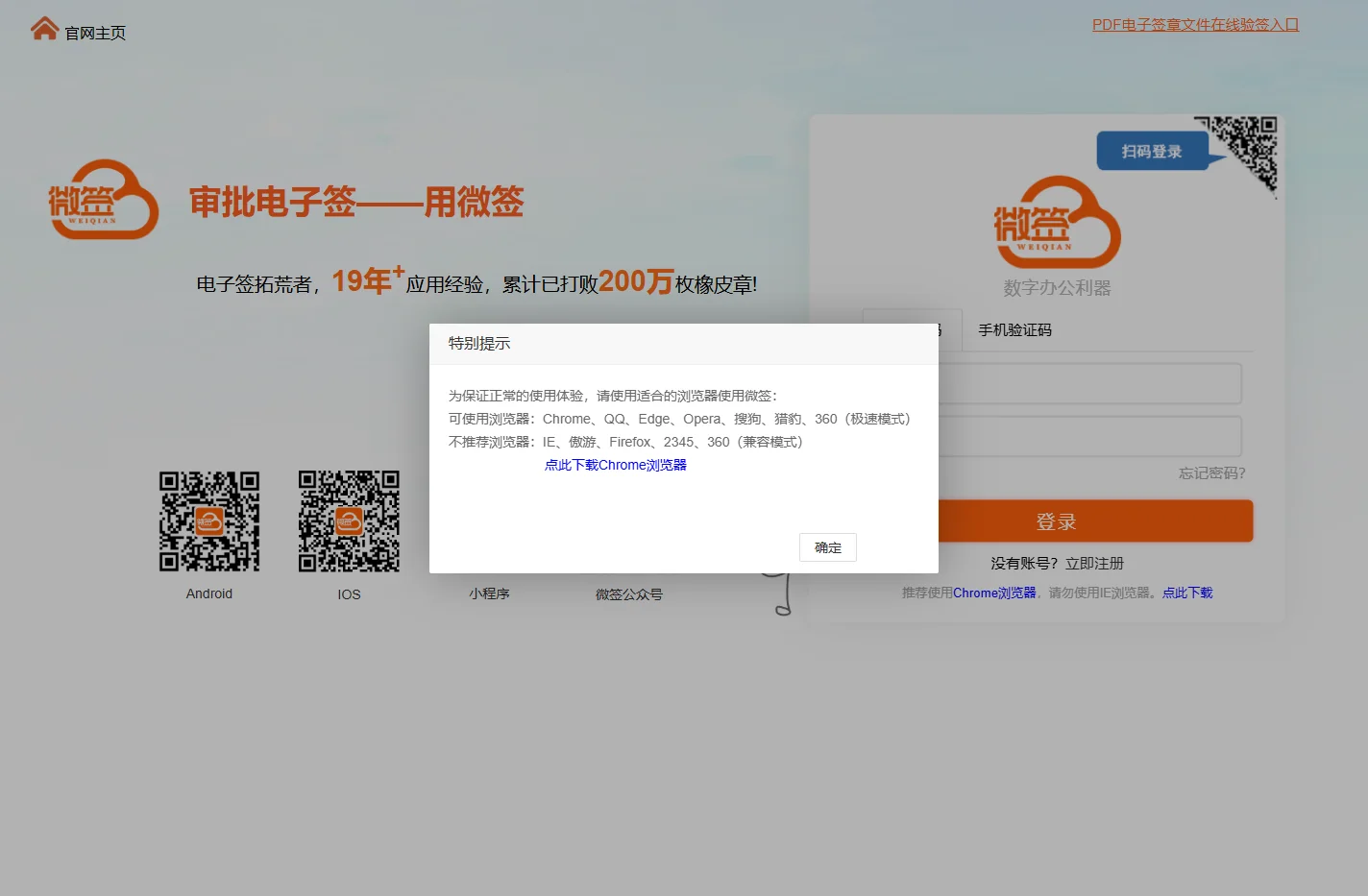Click the IOS QR code

(349, 521)
